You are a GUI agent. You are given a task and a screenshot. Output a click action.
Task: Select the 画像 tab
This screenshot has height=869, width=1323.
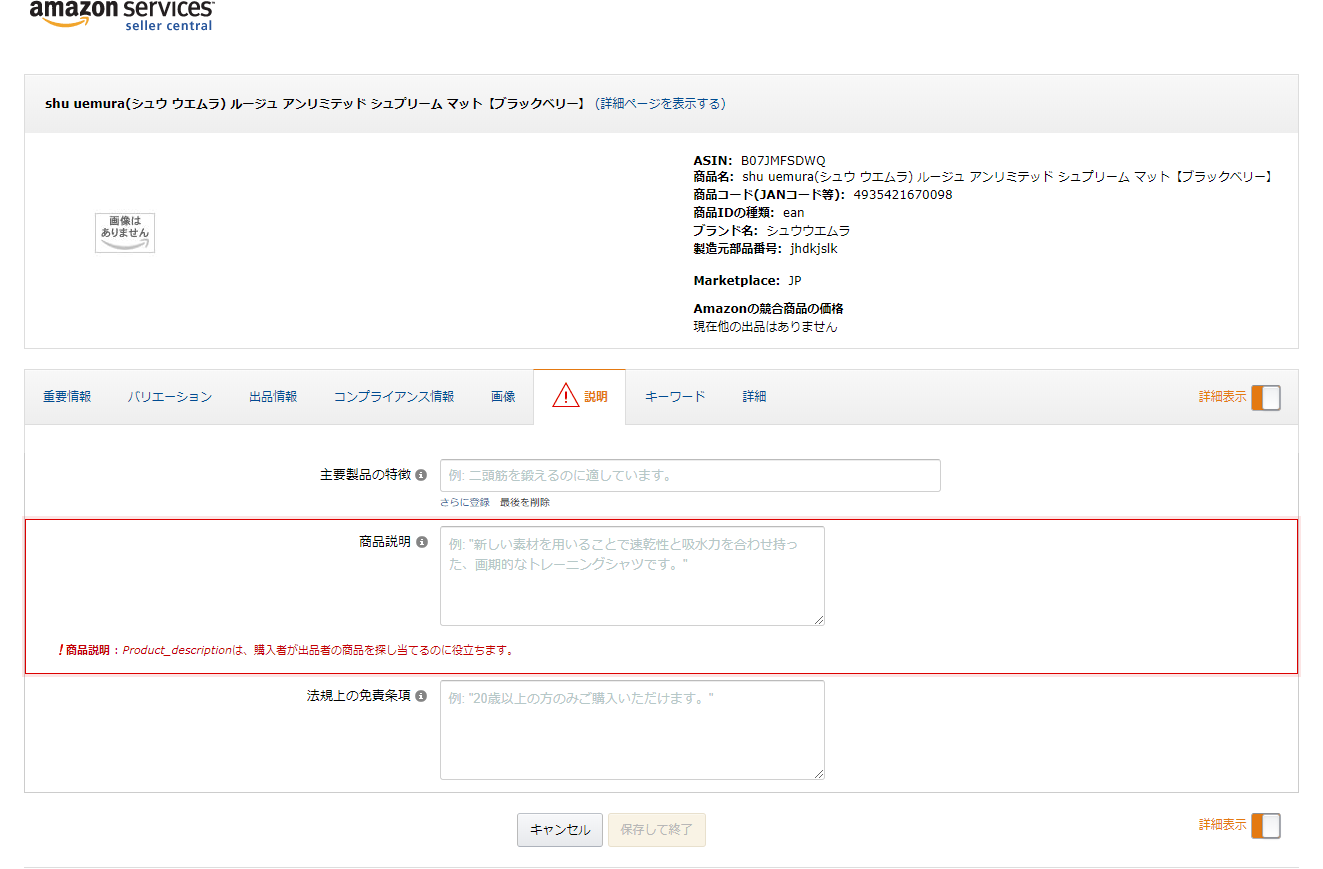(503, 397)
